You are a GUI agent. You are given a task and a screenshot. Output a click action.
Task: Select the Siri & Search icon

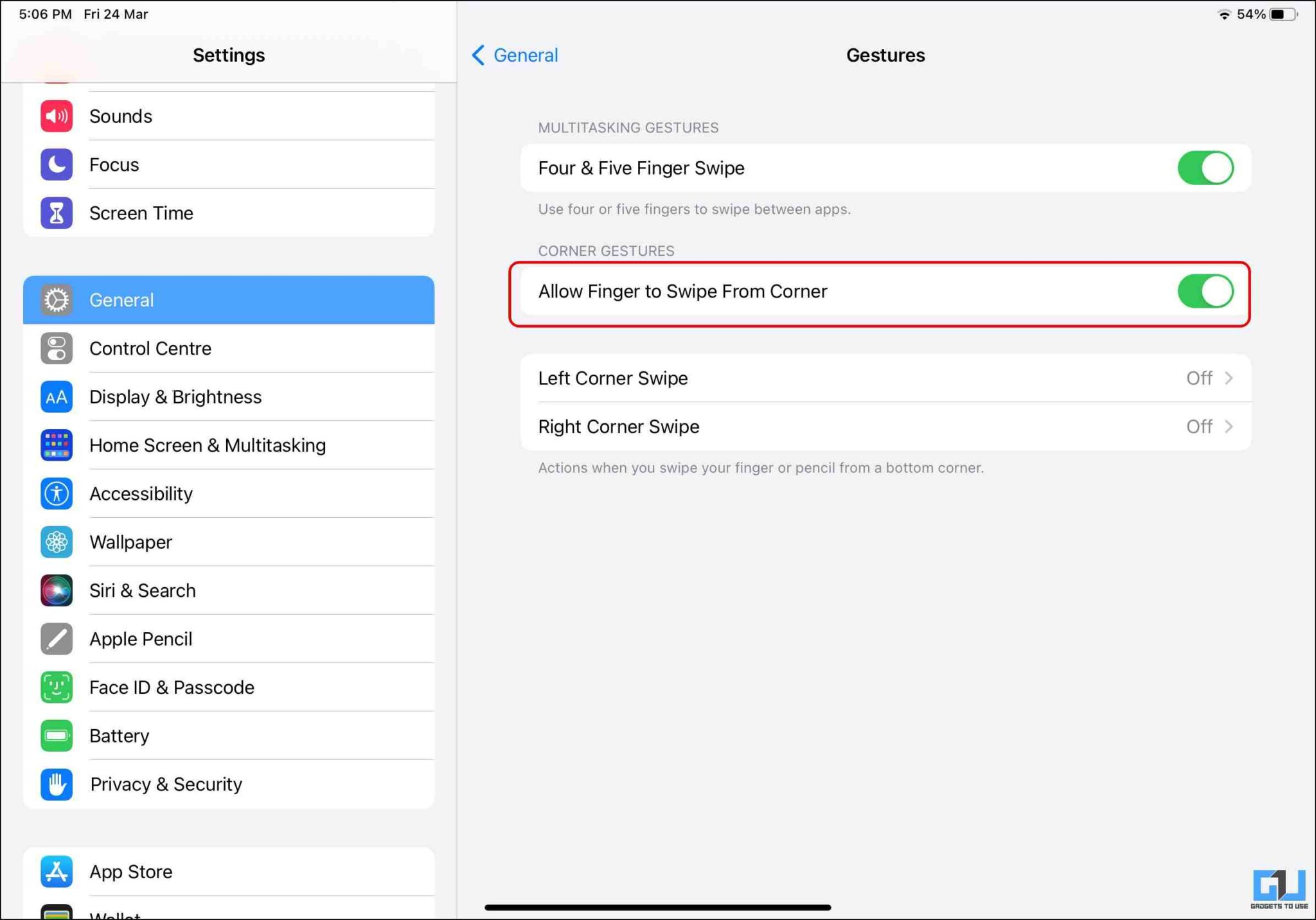coord(56,590)
